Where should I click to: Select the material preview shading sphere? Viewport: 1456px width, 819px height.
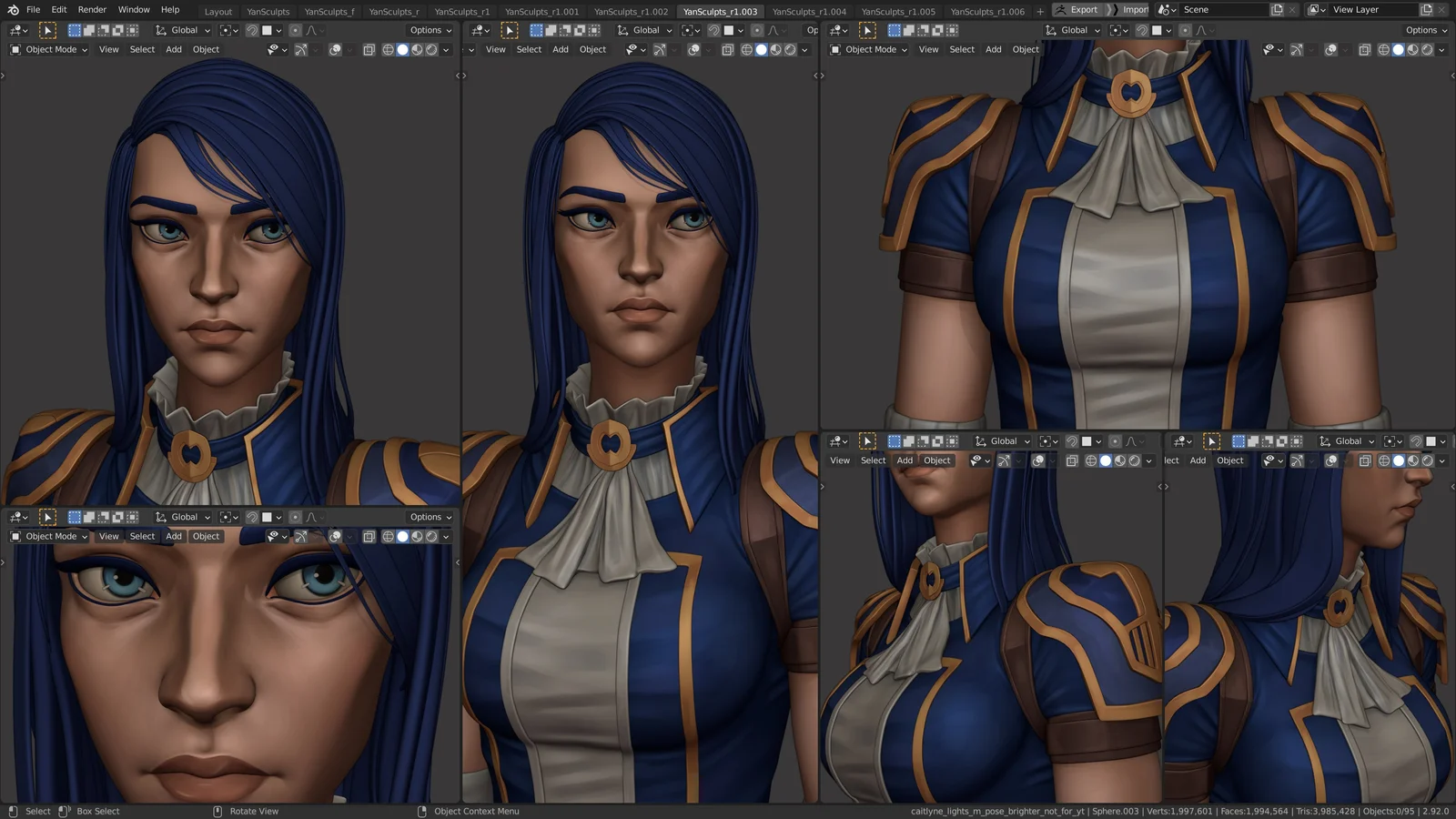[416, 50]
